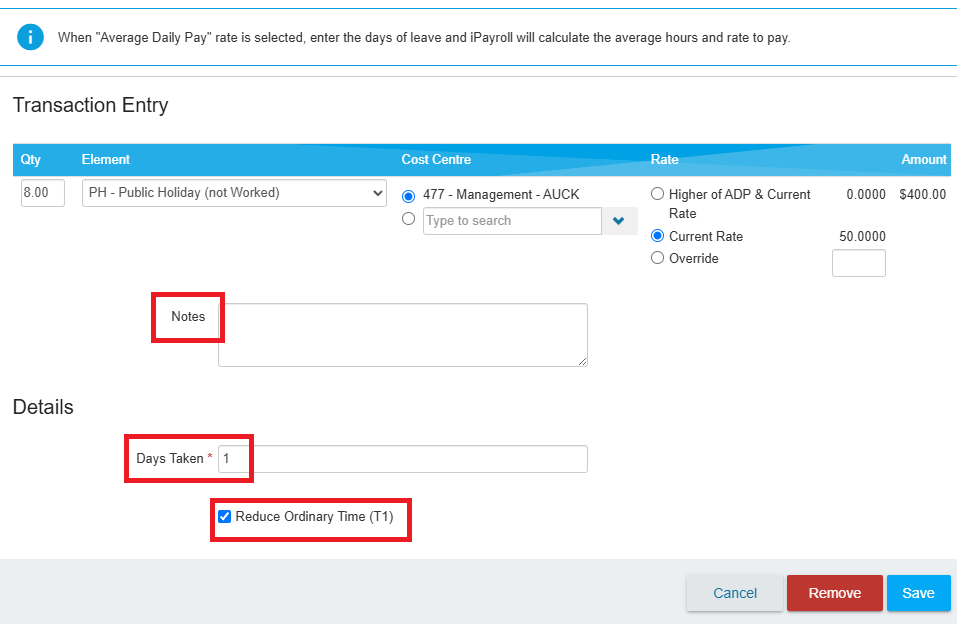Click the Element column header
The width and height of the screenshot is (957, 624).
coord(106,159)
